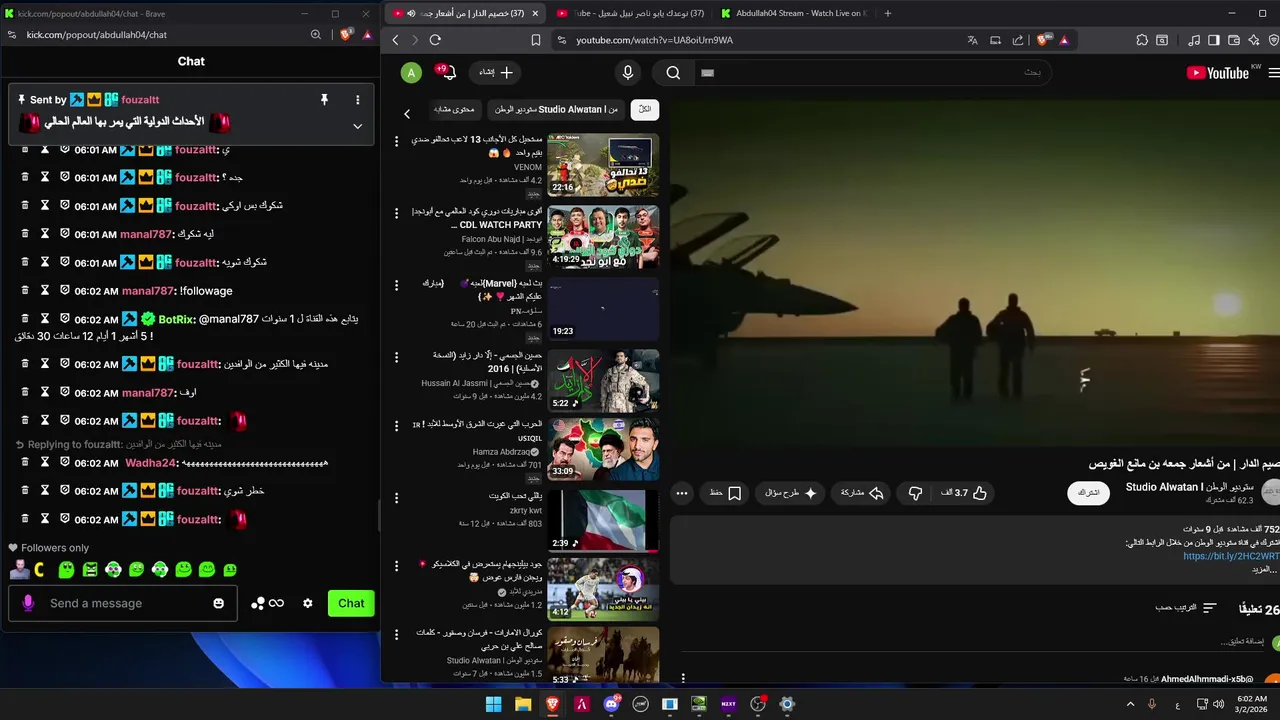Subscribe to Studio Alwatan channel
1280x720 pixels.
coord(1089,493)
